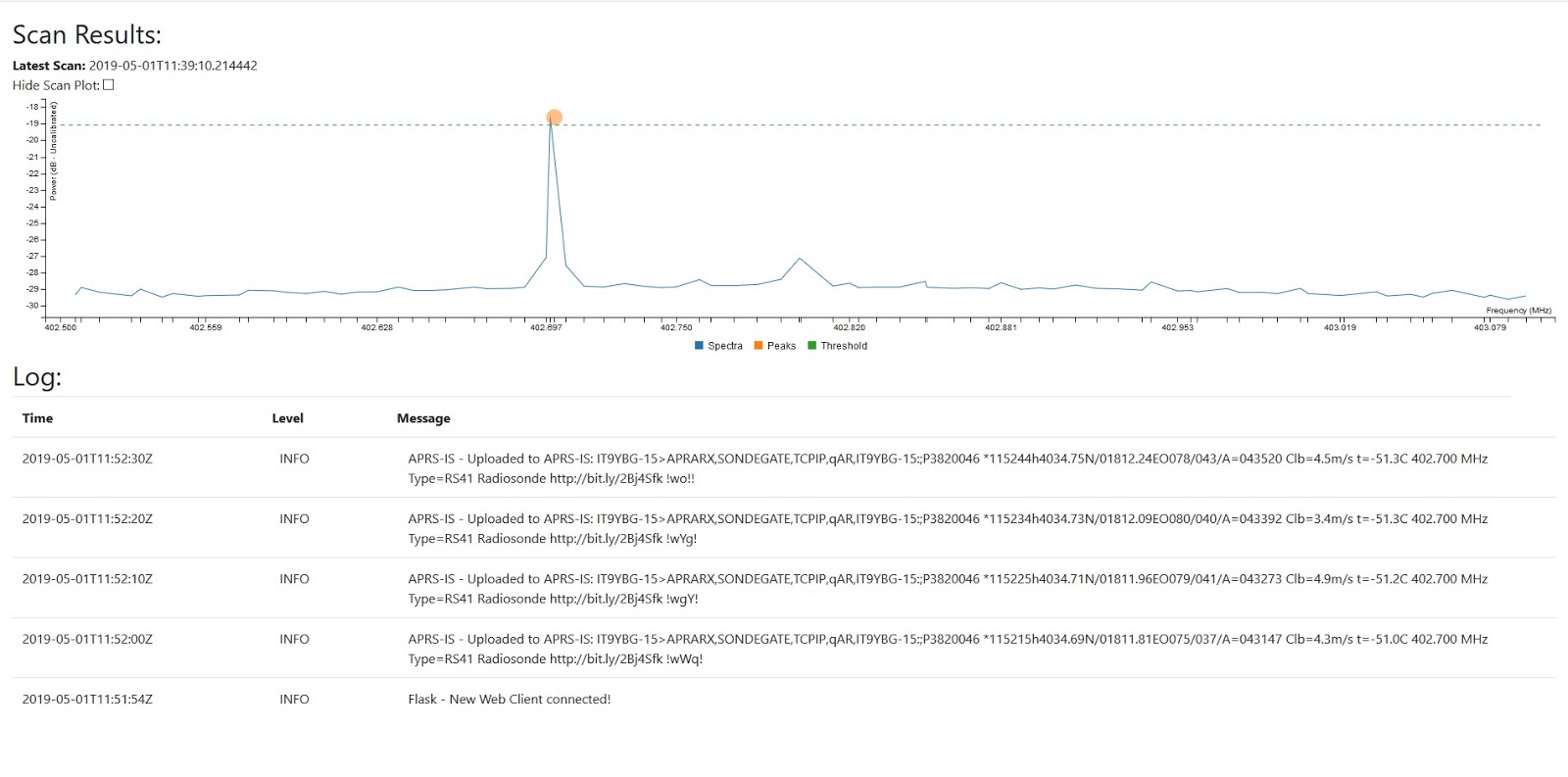1568x777 pixels.
Task: Toggle Peaks series in the chart legend
Action: click(775, 346)
